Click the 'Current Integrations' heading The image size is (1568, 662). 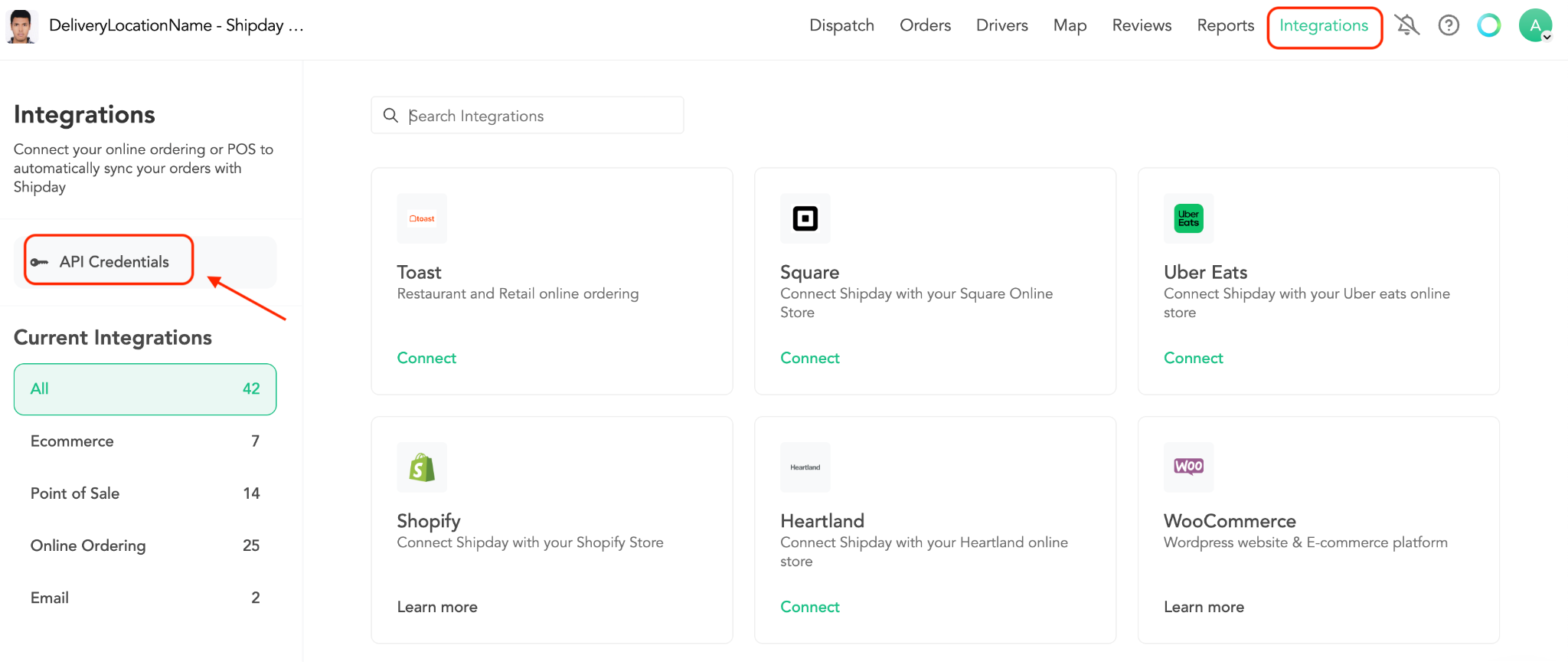(113, 338)
